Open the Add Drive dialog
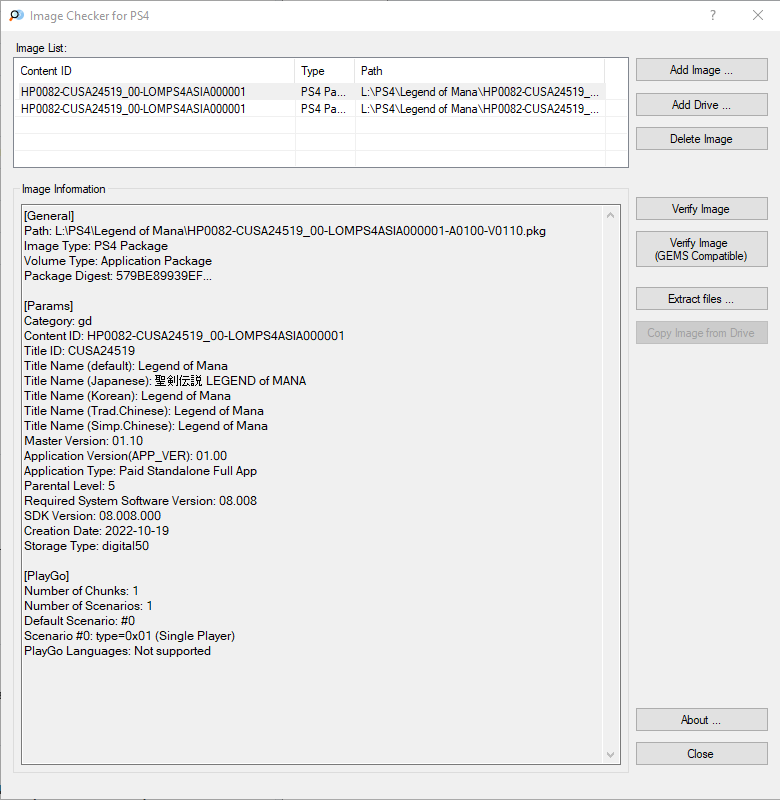The height and width of the screenshot is (800, 780). pyautogui.click(x=701, y=105)
